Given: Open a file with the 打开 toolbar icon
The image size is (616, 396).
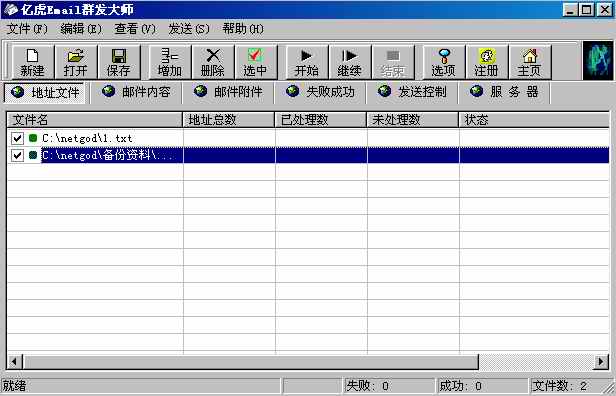Looking at the screenshot, I should pyautogui.click(x=75, y=62).
